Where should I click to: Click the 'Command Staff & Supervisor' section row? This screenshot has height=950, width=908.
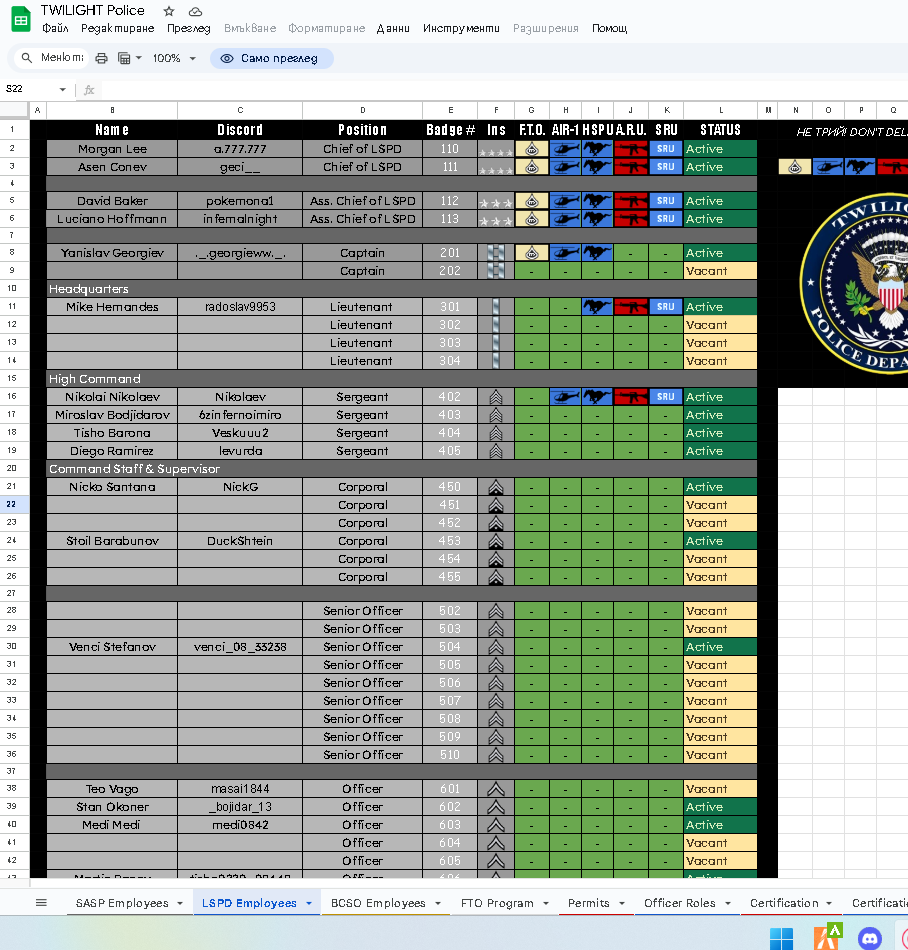coord(402,469)
